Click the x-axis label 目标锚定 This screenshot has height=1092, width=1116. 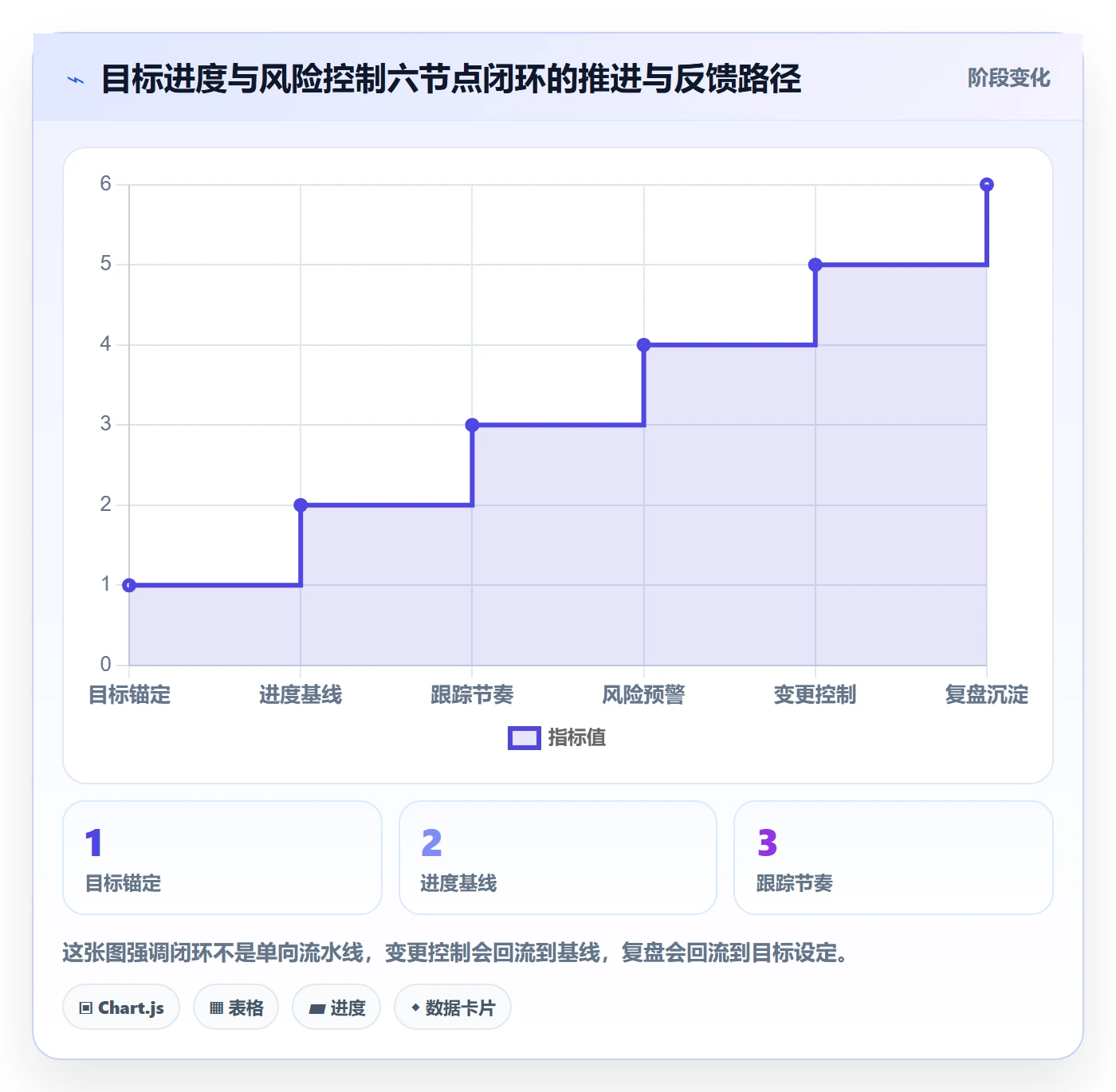coord(129,695)
